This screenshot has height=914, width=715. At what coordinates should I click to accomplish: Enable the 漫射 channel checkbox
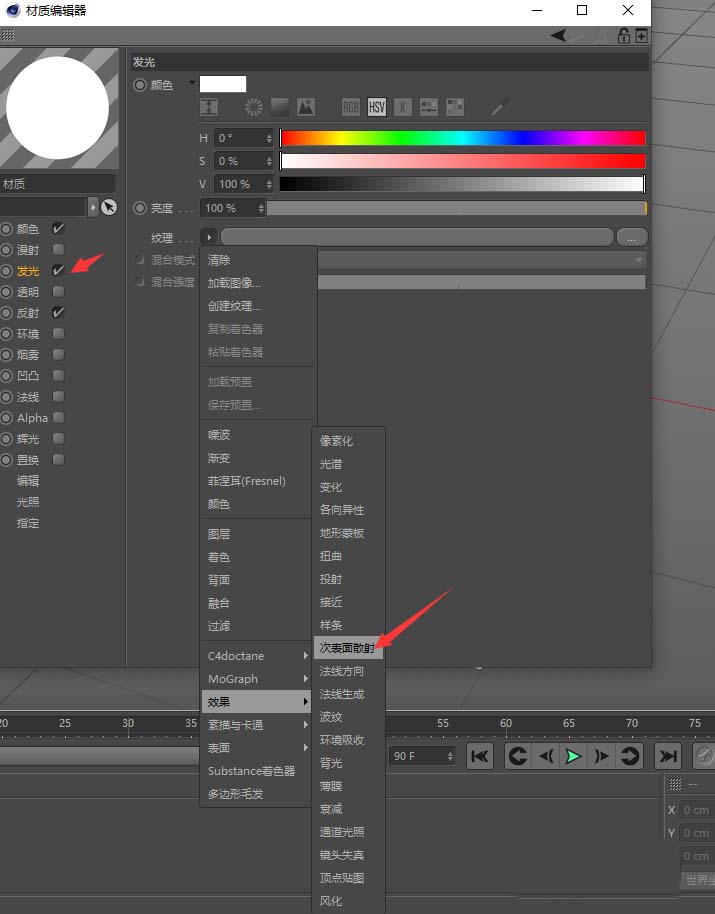58,249
